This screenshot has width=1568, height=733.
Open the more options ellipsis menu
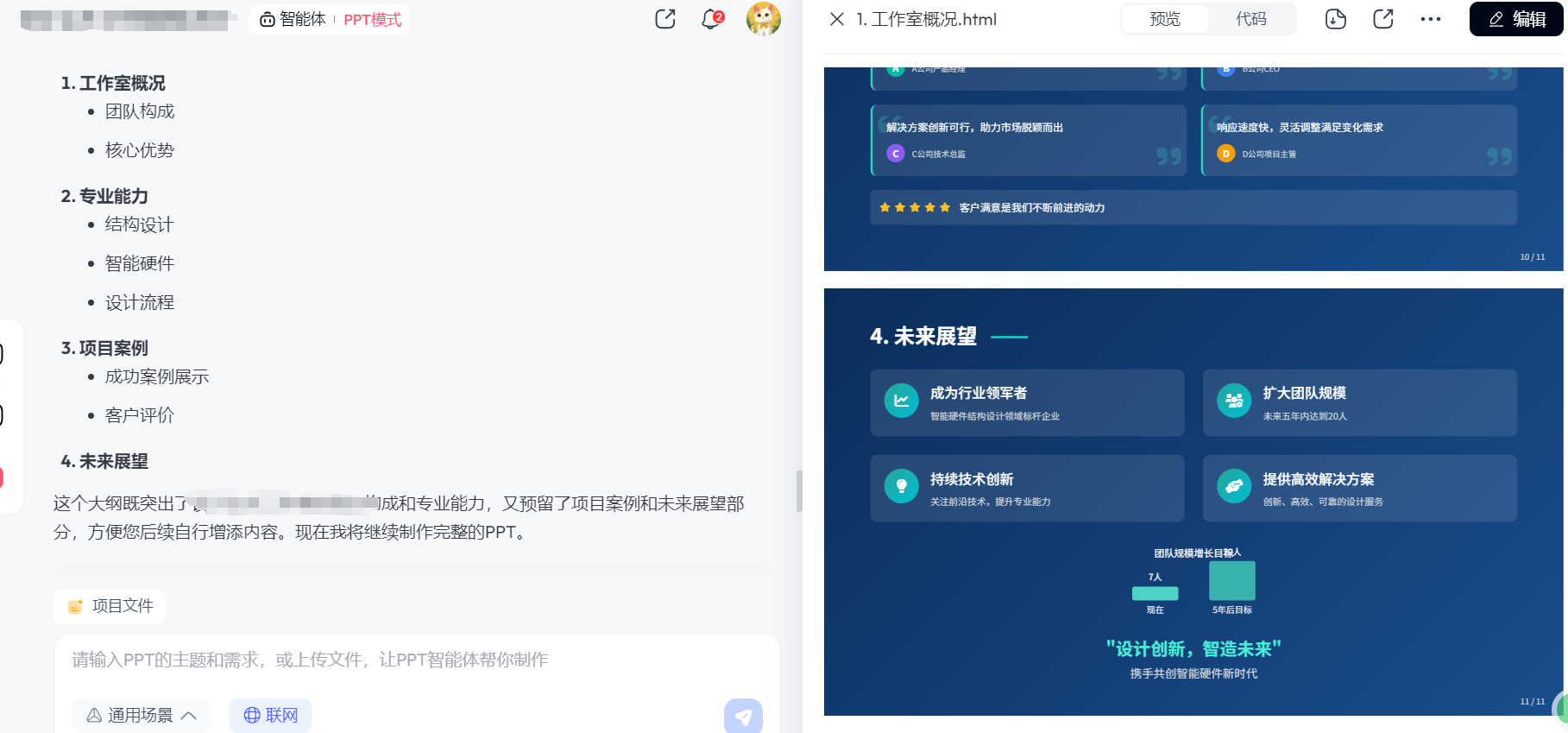(x=1431, y=19)
